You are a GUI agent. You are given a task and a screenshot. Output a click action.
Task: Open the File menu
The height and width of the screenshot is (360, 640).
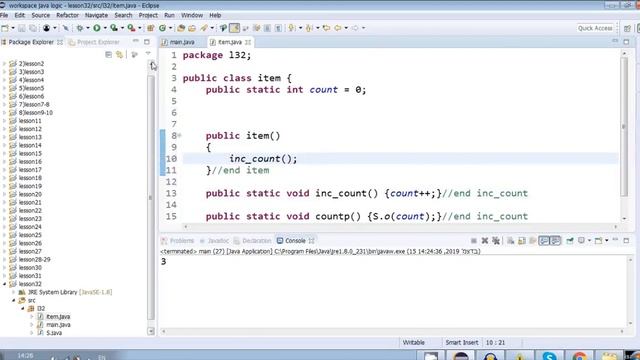pyautogui.click(x=4, y=15)
